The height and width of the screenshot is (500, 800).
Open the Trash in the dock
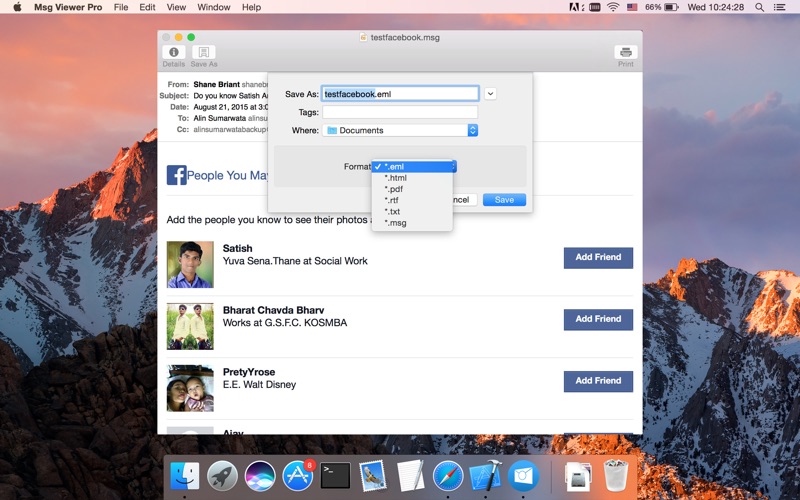click(615, 475)
